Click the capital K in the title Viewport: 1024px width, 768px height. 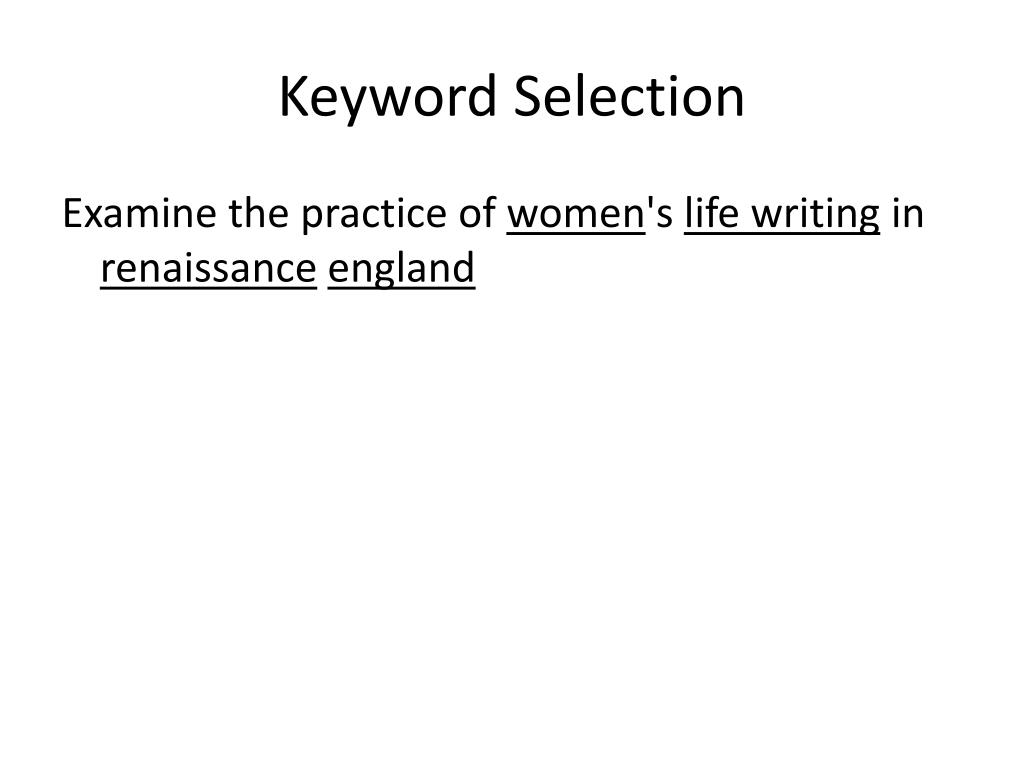point(293,97)
